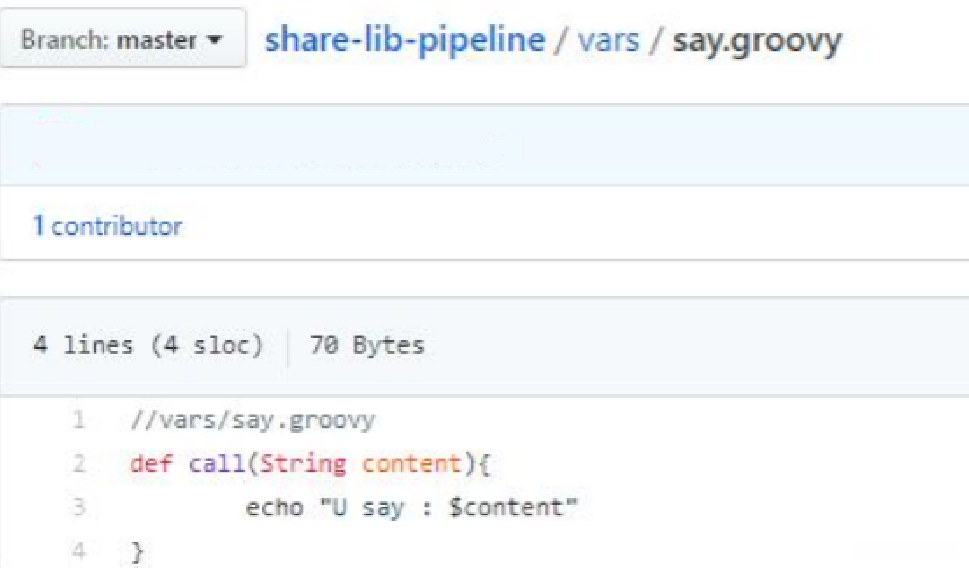Screen dimensions: 969x568
Task: Click the 70 Bytes file size label
Action: click(x=367, y=346)
